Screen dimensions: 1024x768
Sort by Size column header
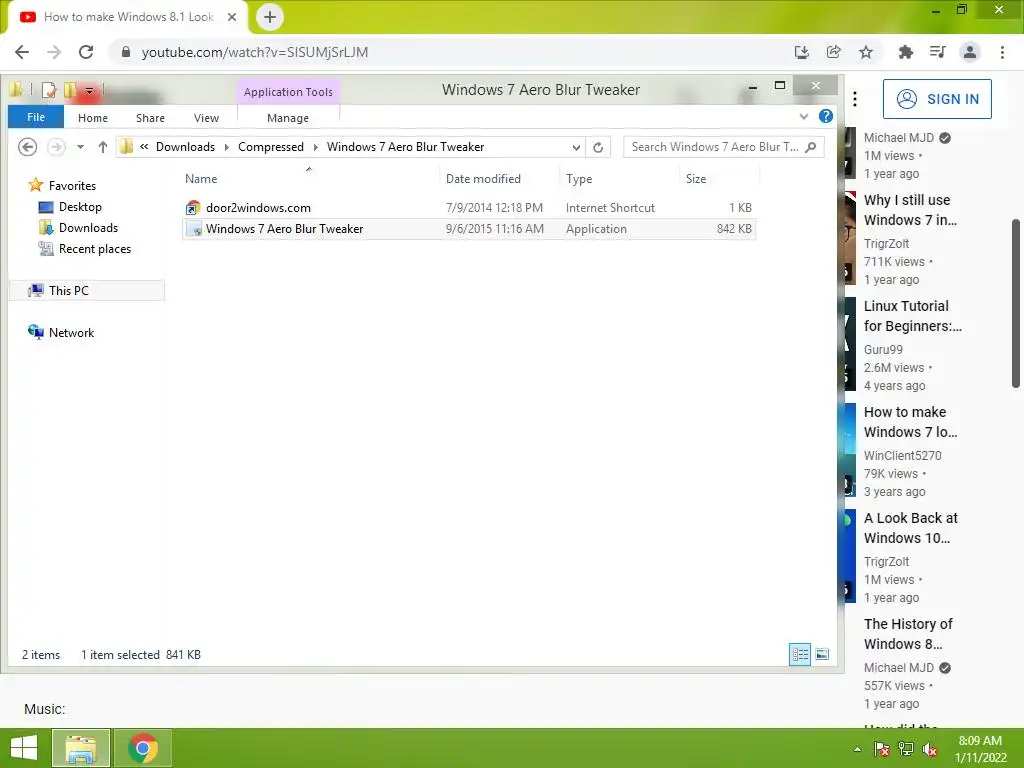coord(696,179)
